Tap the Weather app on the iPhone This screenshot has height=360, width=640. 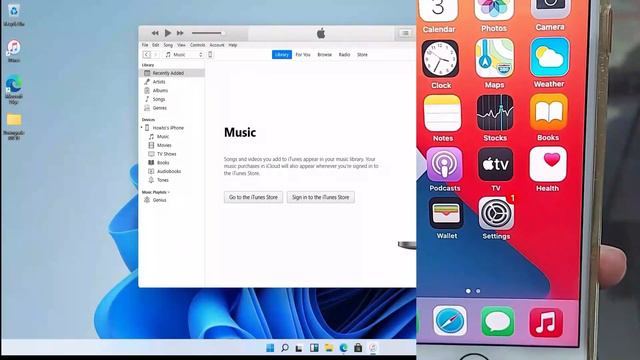tap(549, 57)
